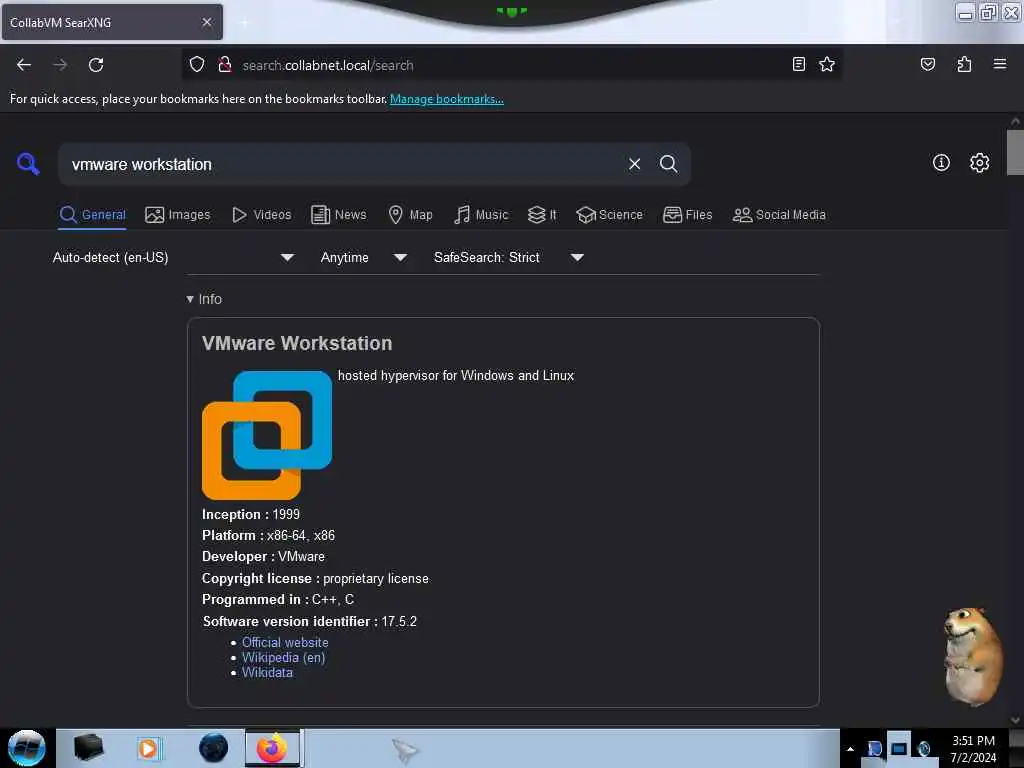Open the Wikidata link
Screen dimensions: 1024x768
(x=267, y=673)
